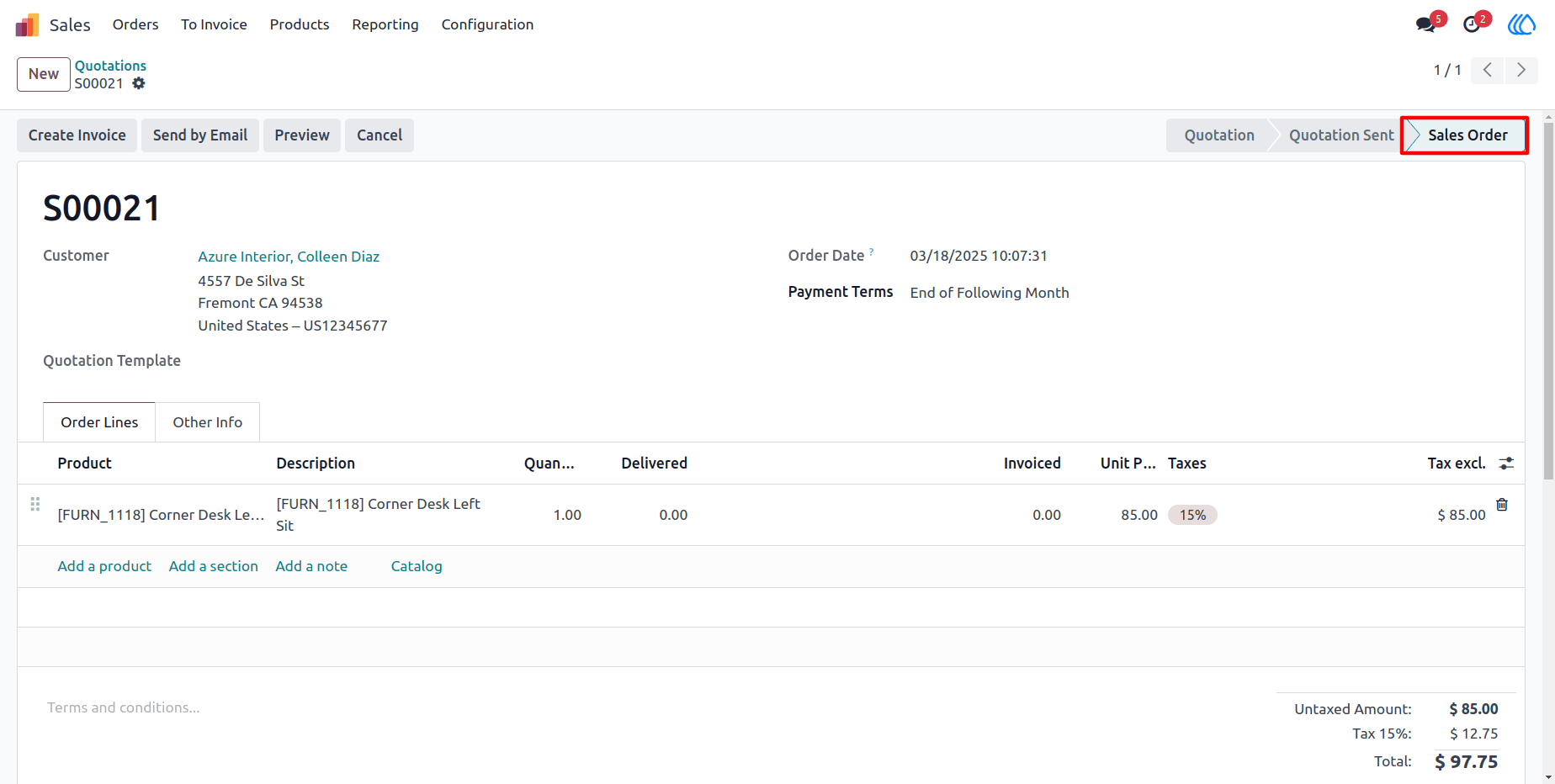Open the activities clock icon
This screenshot has height=784, width=1555.
click(x=1472, y=24)
